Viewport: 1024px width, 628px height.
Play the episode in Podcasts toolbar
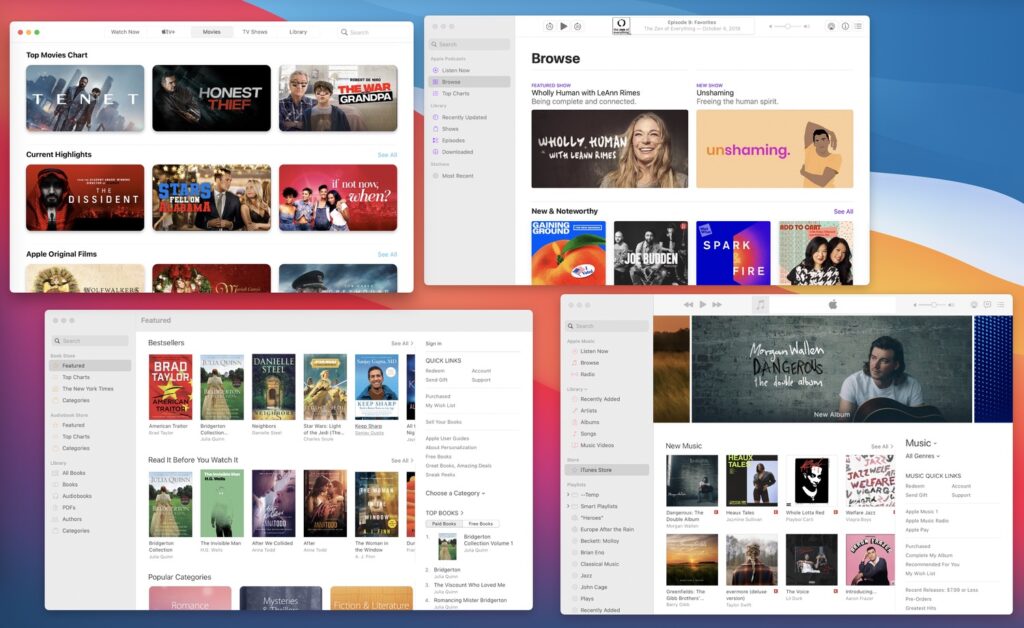[564, 26]
